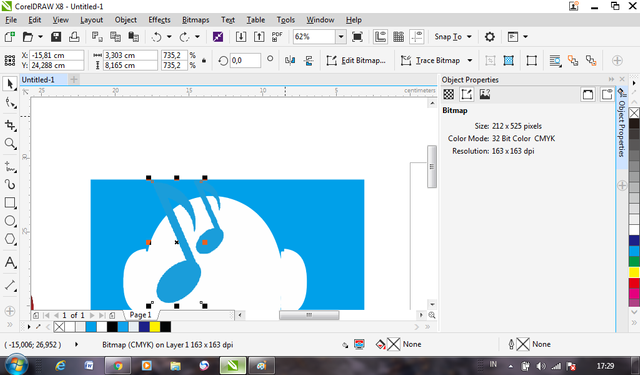The image size is (640, 375).
Task: Select the Ellipse tool
Action: click(x=10, y=221)
